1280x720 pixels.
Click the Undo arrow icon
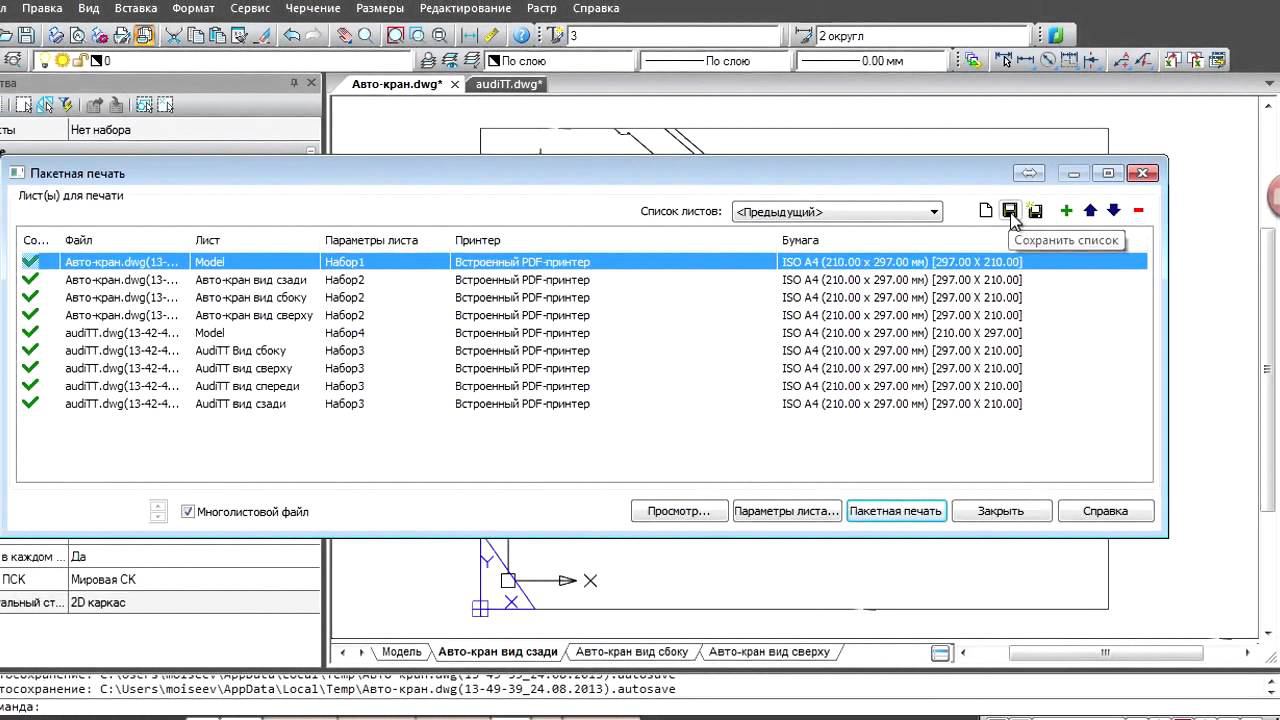(291, 35)
